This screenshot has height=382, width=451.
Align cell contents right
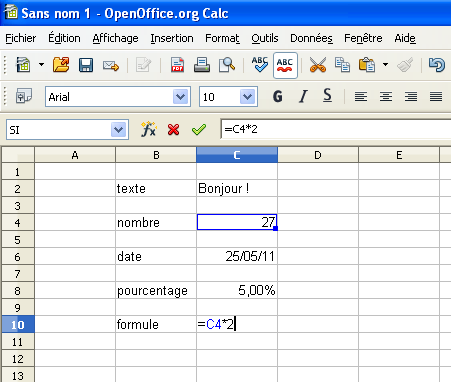click(411, 97)
